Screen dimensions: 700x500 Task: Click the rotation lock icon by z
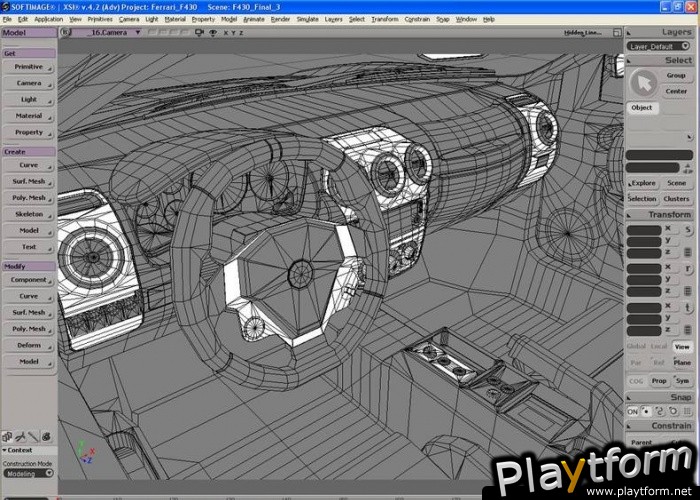click(x=688, y=291)
